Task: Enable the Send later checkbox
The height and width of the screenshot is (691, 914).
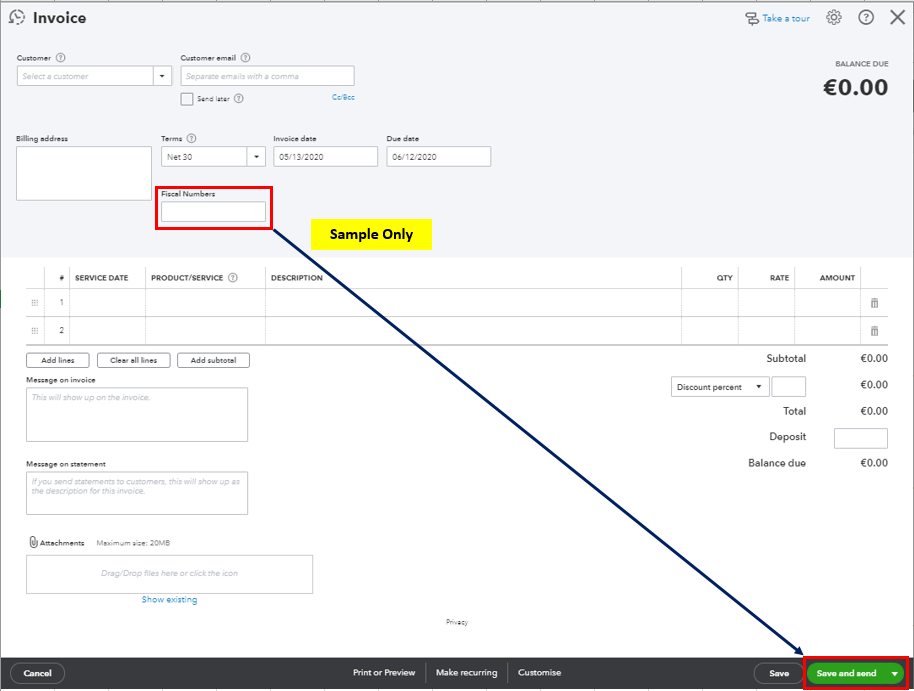Action: (187, 99)
